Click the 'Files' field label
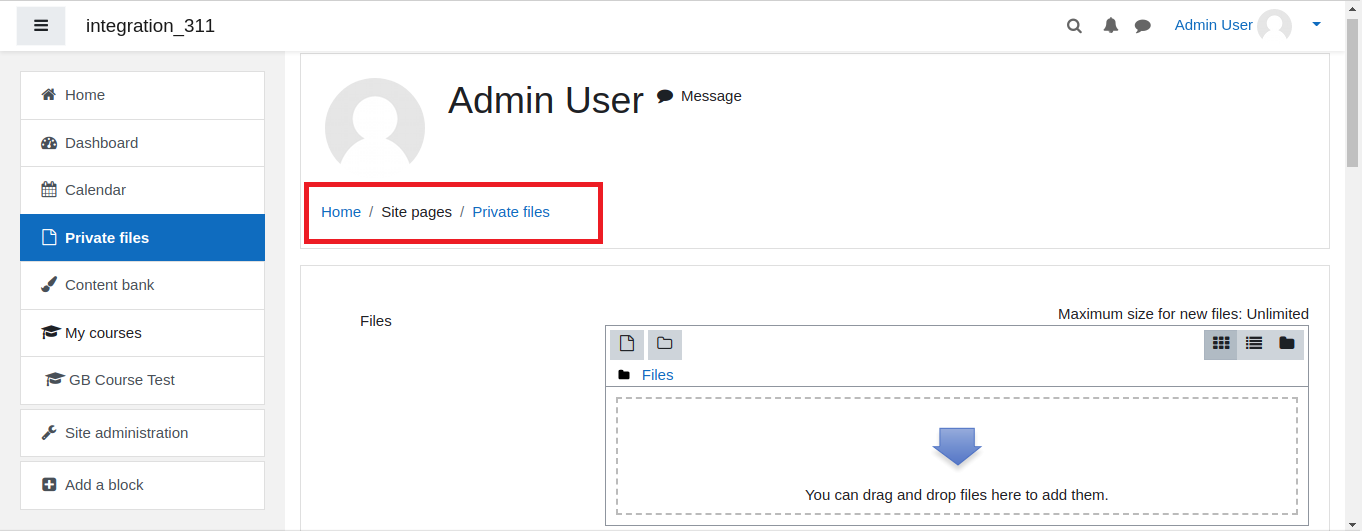 click(376, 321)
